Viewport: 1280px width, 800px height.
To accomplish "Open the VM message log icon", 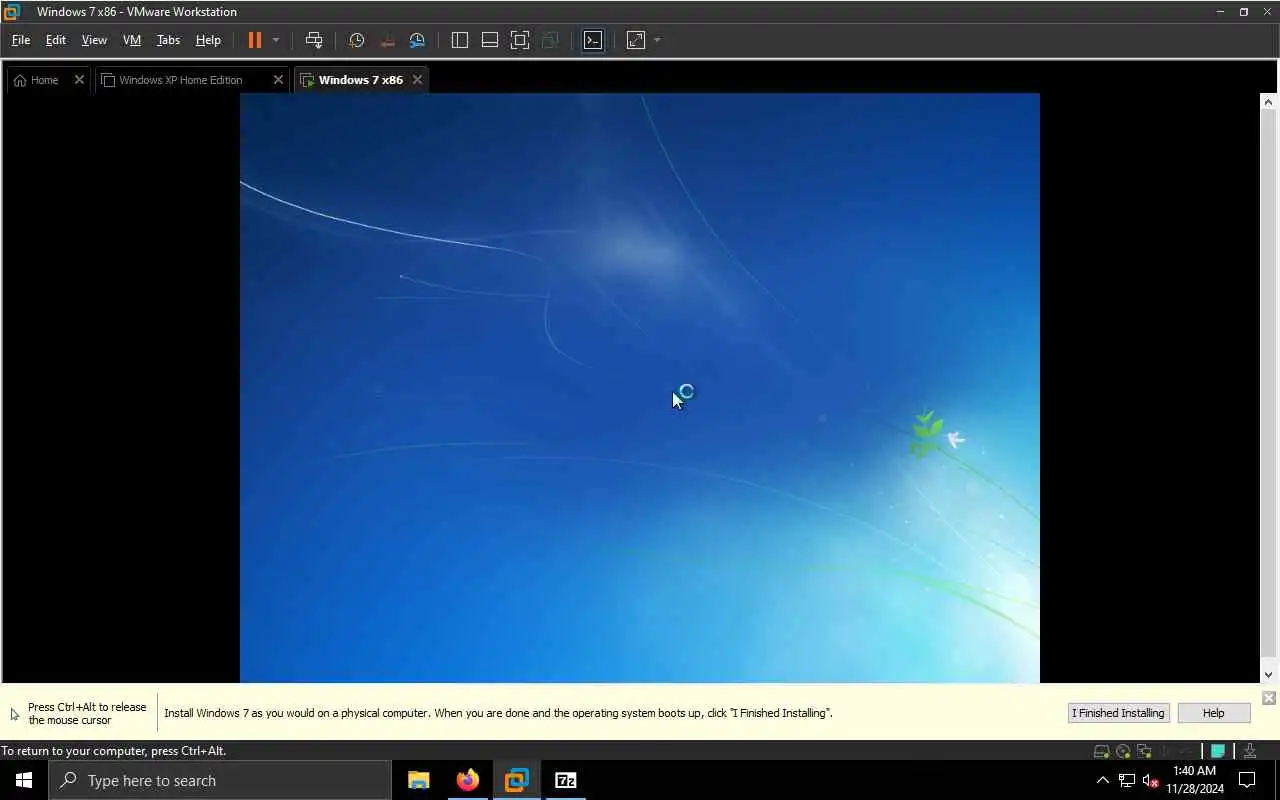I will (1218, 751).
